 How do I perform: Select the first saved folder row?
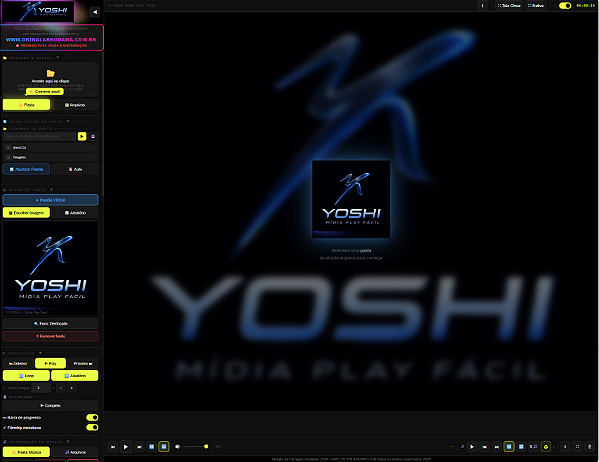[50, 148]
